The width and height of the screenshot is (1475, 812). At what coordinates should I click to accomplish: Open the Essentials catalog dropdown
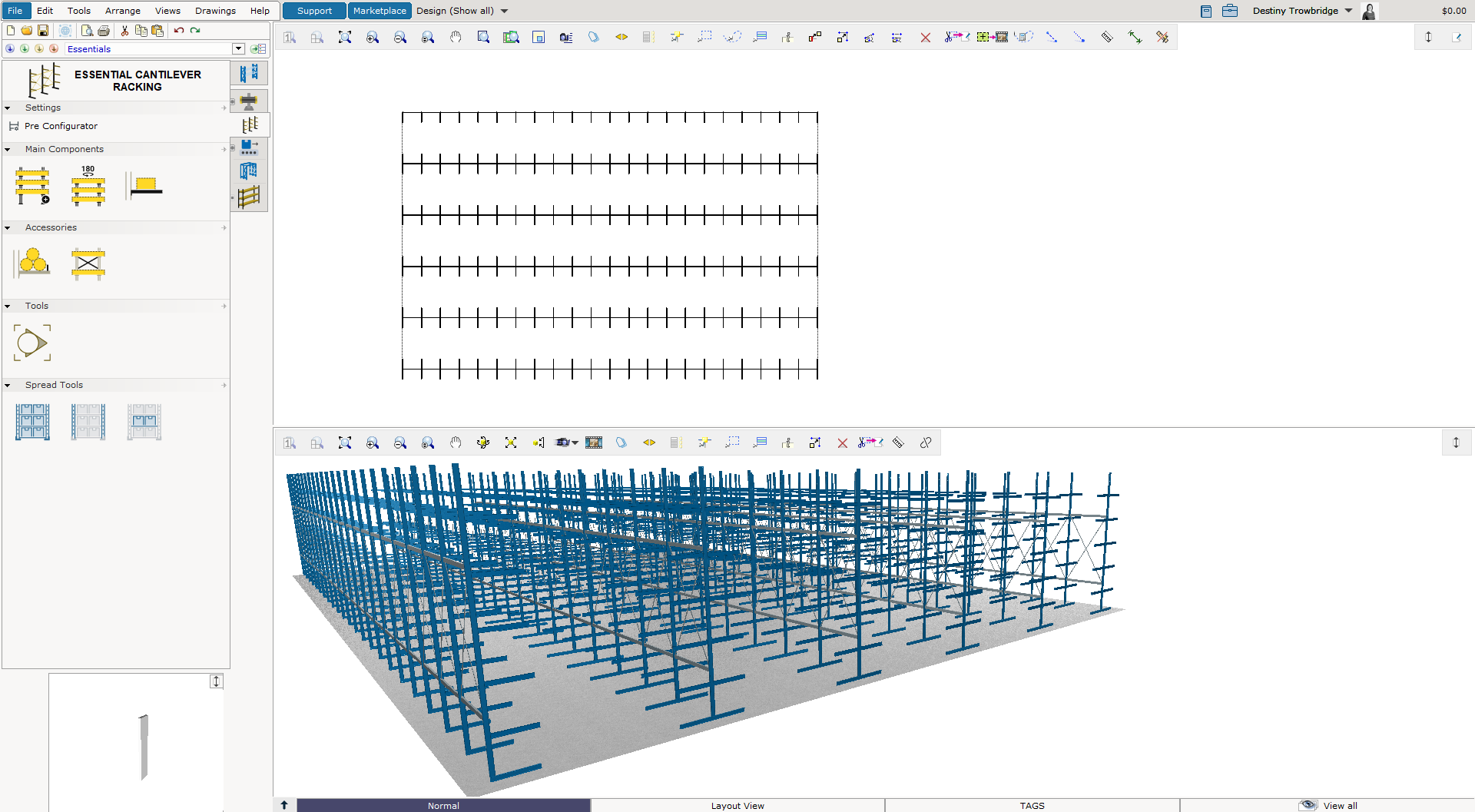[x=238, y=48]
